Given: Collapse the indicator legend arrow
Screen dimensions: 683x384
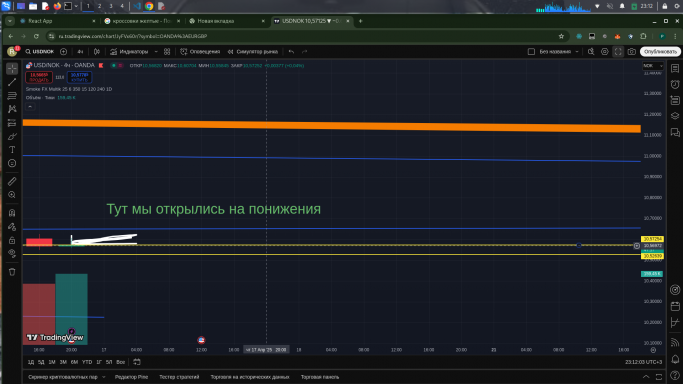Looking at the screenshot, I should (30, 107).
